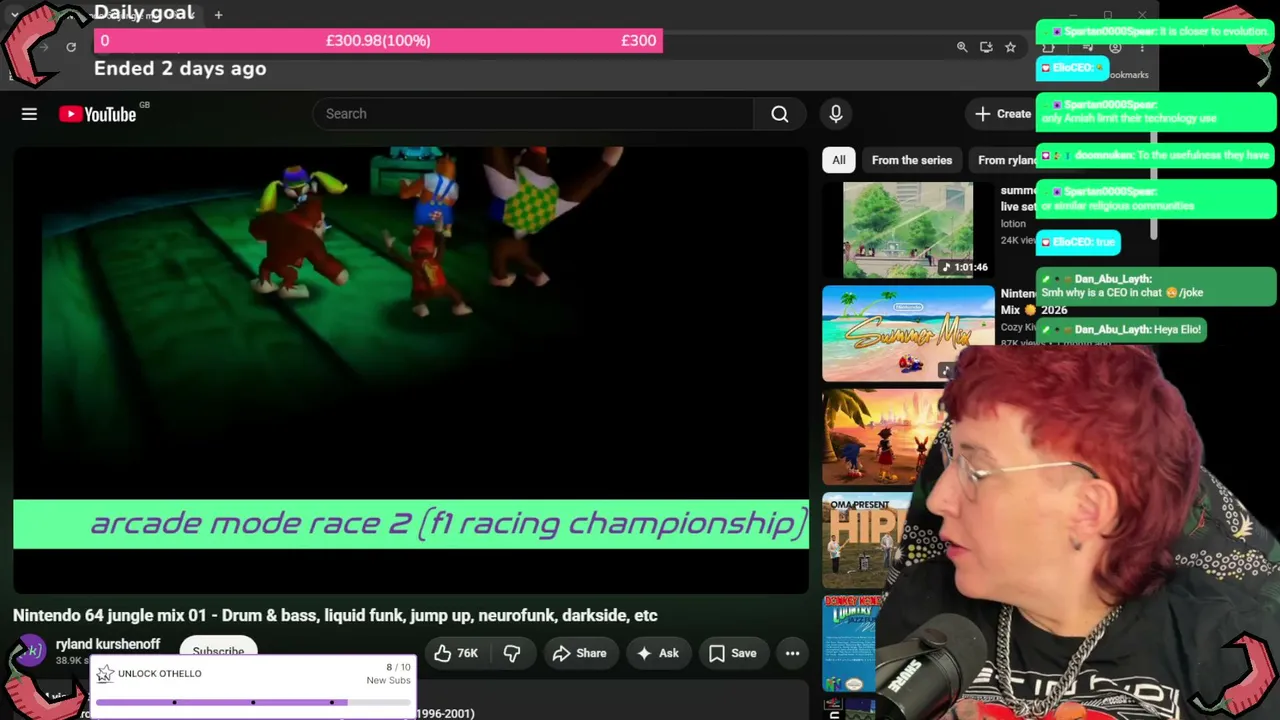Start voice search with the microphone

(836, 114)
